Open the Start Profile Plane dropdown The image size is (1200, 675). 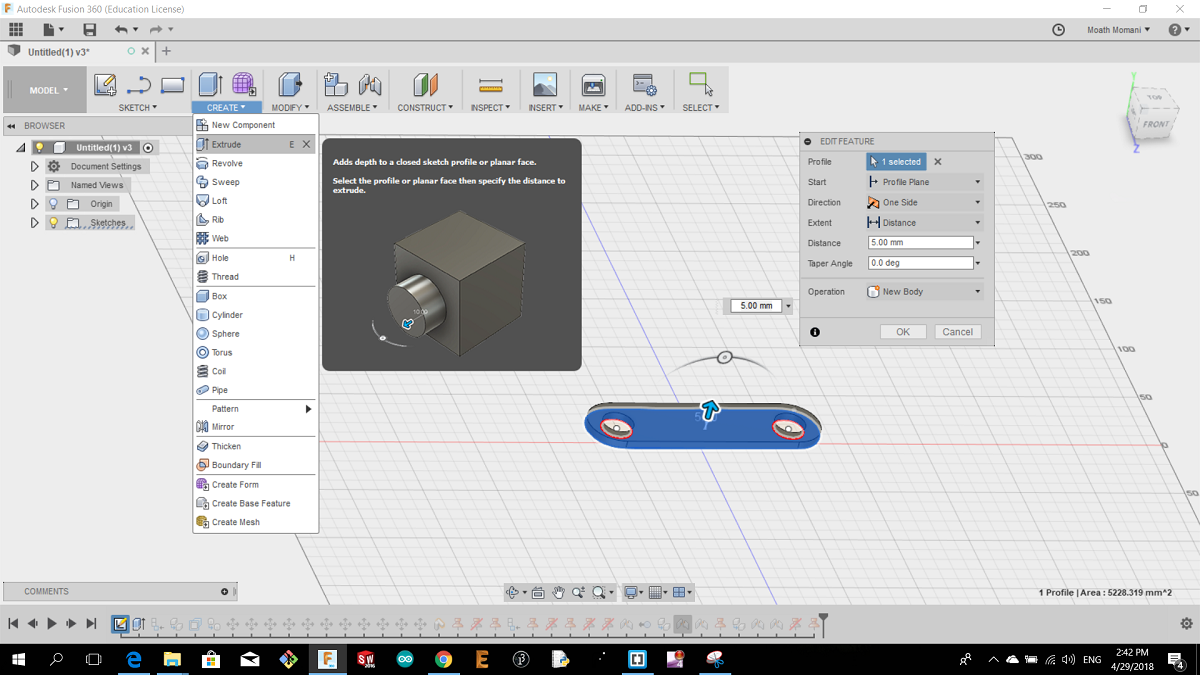click(925, 182)
